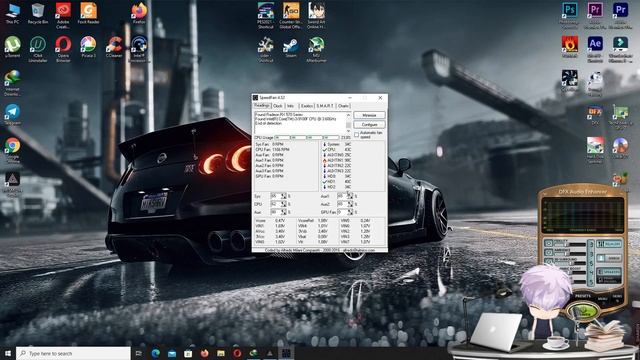640x360 pixels.
Task: Open Google Chrome desktop shortcut
Action: point(12,150)
